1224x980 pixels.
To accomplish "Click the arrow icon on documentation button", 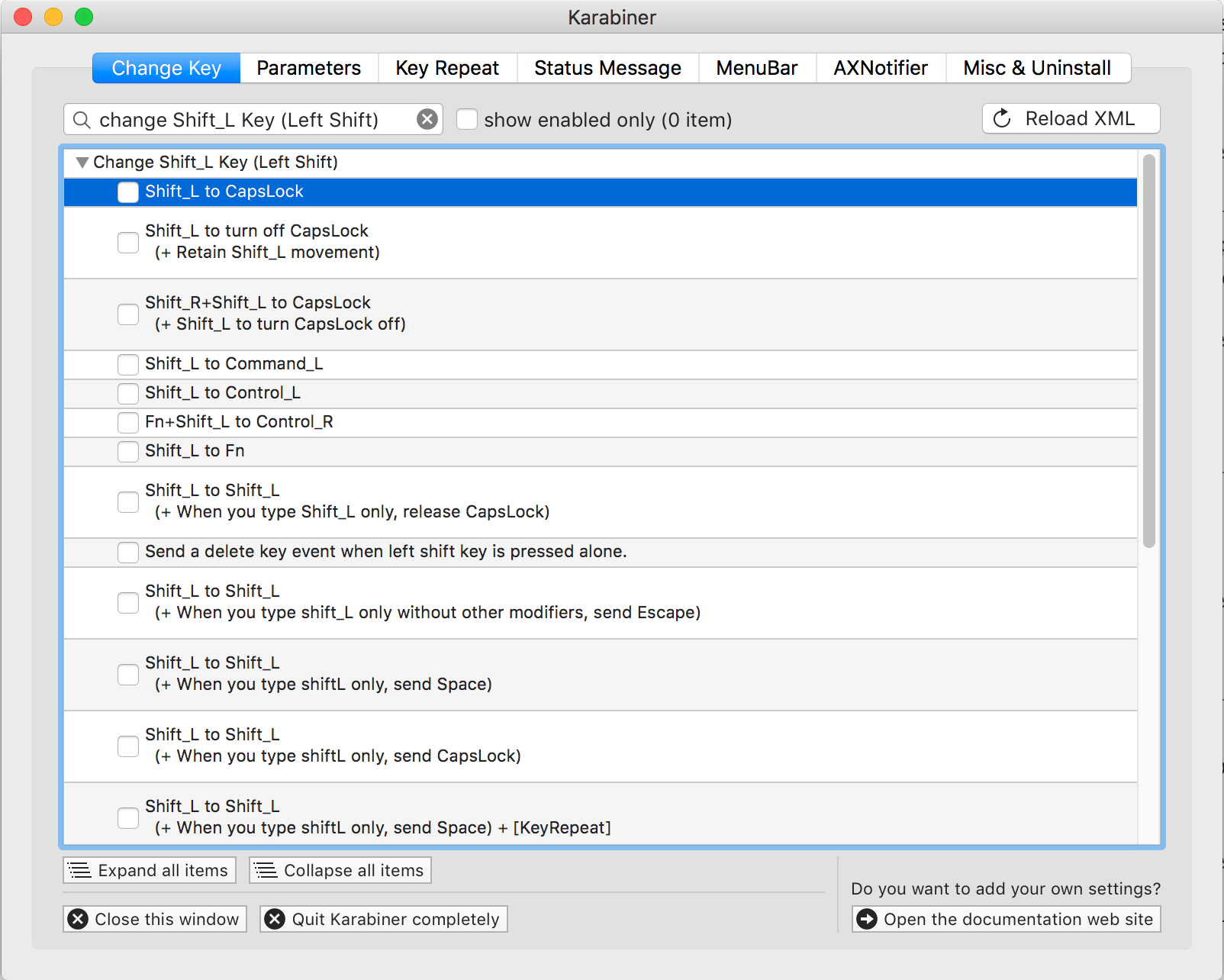I will coord(867,919).
